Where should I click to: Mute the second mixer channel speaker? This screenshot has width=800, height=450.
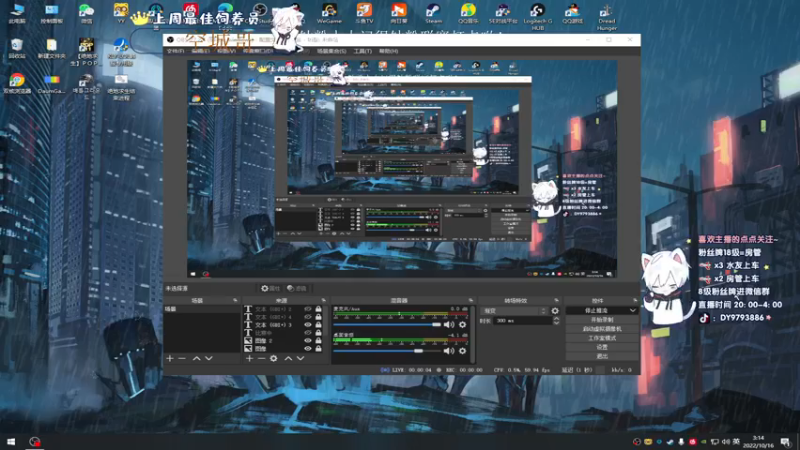[448, 351]
